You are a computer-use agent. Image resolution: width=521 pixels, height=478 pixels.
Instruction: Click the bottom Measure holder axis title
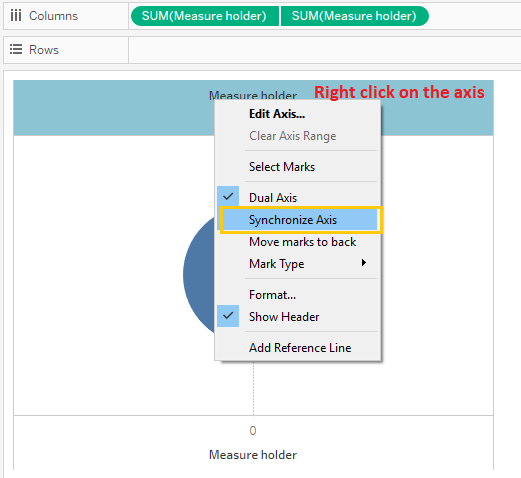tap(253, 455)
